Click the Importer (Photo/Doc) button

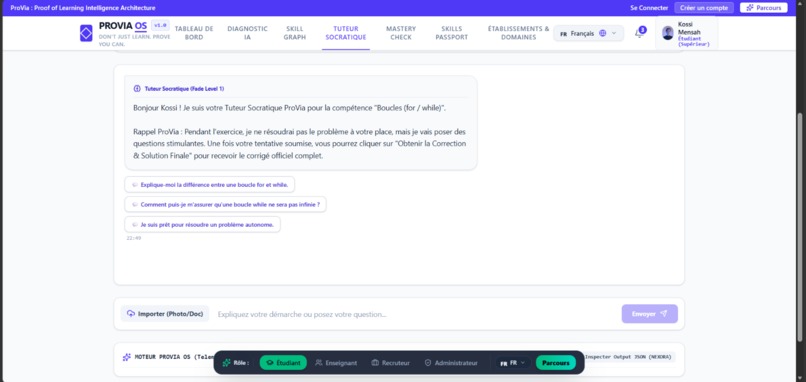click(165, 314)
